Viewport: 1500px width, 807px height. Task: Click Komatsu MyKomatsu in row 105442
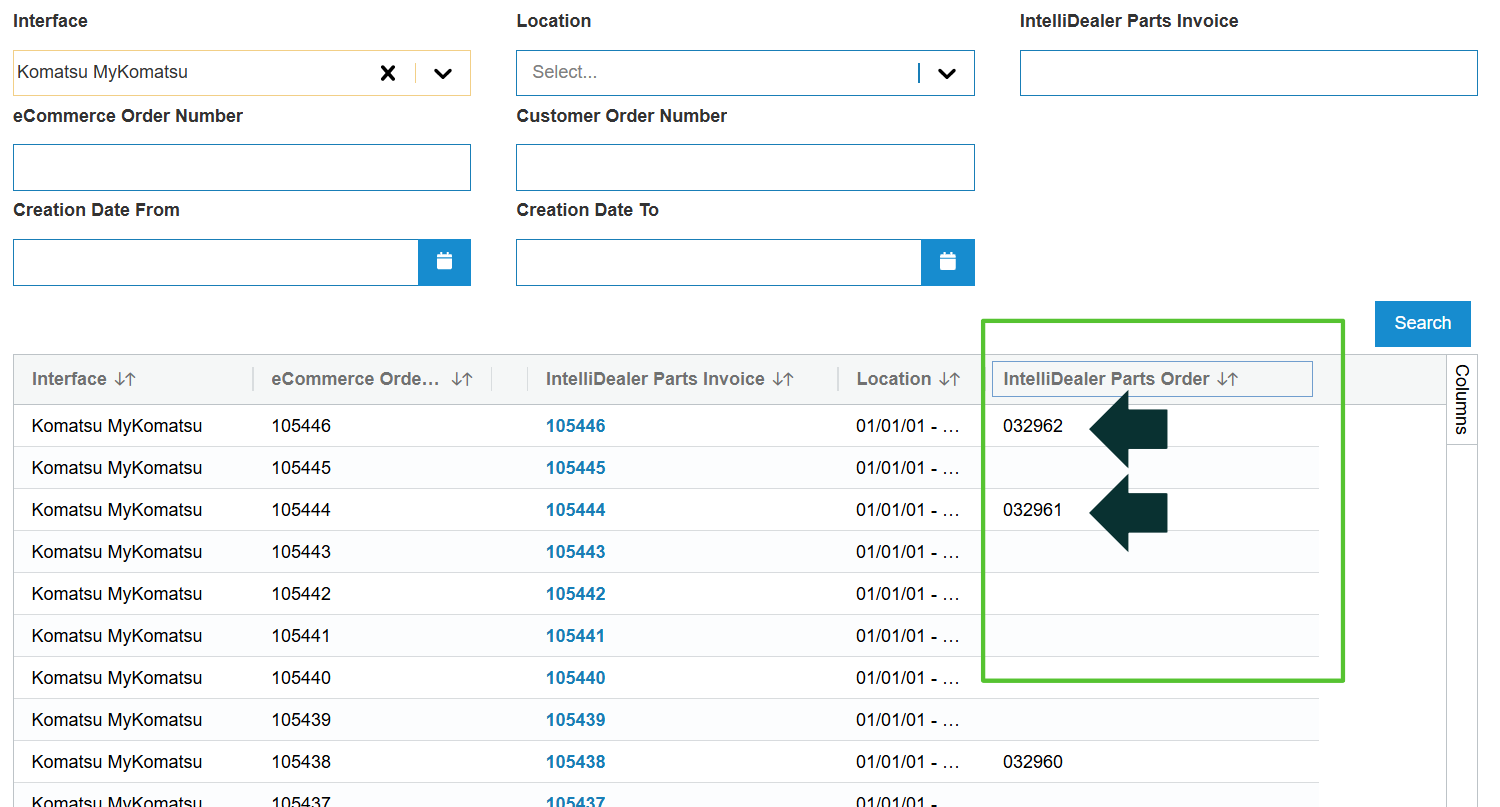coord(117,594)
